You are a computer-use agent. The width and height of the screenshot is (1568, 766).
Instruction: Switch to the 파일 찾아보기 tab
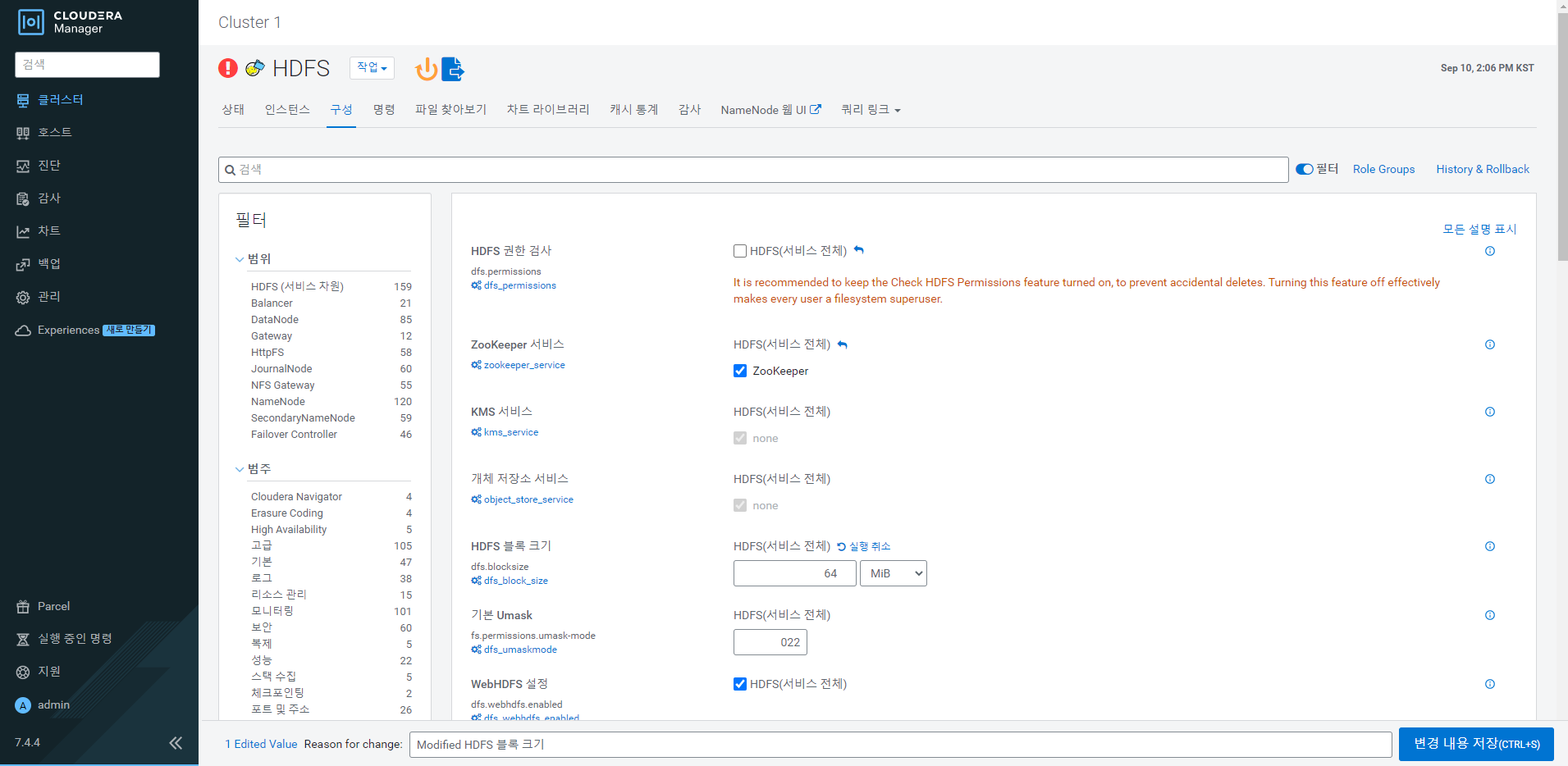pos(450,110)
